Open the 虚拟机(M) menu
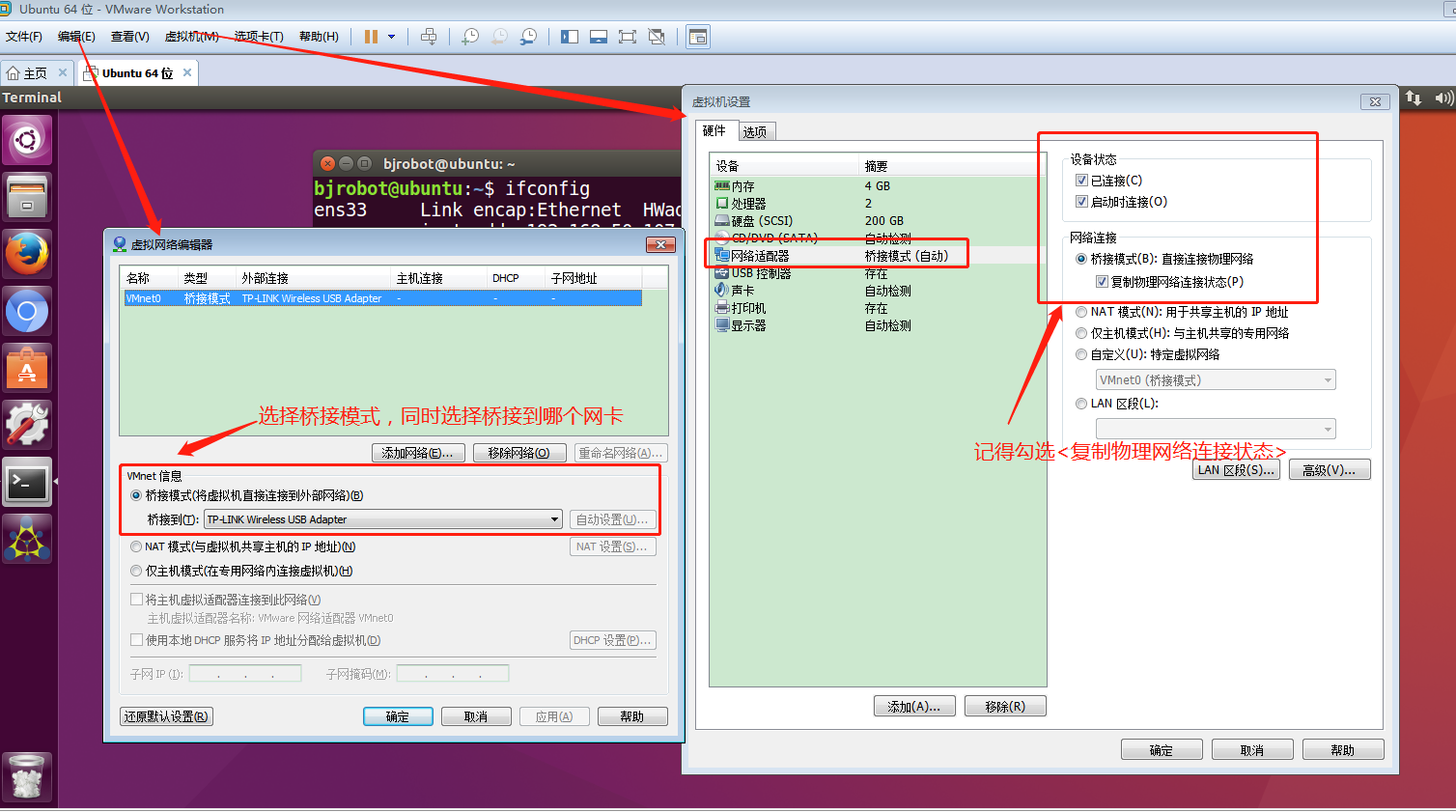 coord(191,37)
